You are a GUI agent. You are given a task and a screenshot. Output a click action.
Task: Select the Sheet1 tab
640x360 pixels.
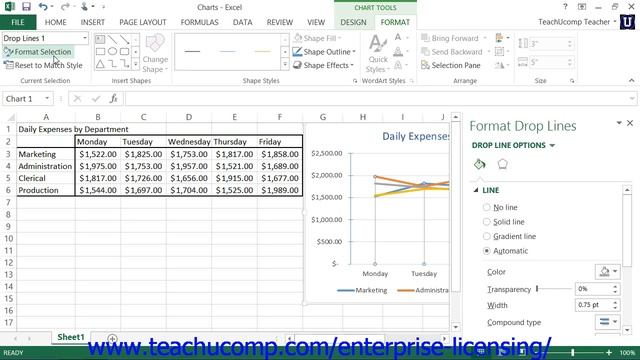(x=71, y=337)
